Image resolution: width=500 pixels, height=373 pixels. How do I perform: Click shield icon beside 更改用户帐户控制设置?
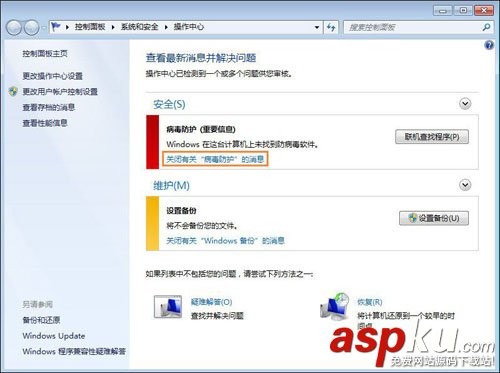13,91
